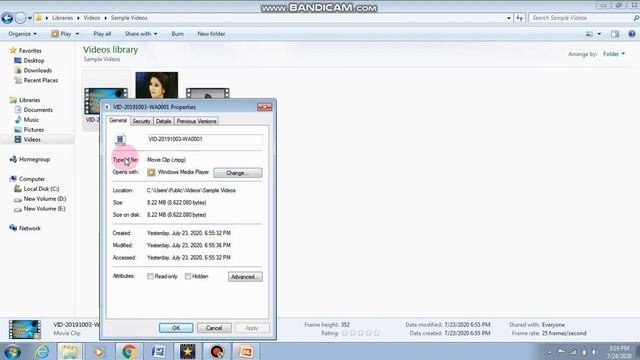Create a New folder from toolbar
This screenshot has height=360, width=640.
click(x=211, y=34)
